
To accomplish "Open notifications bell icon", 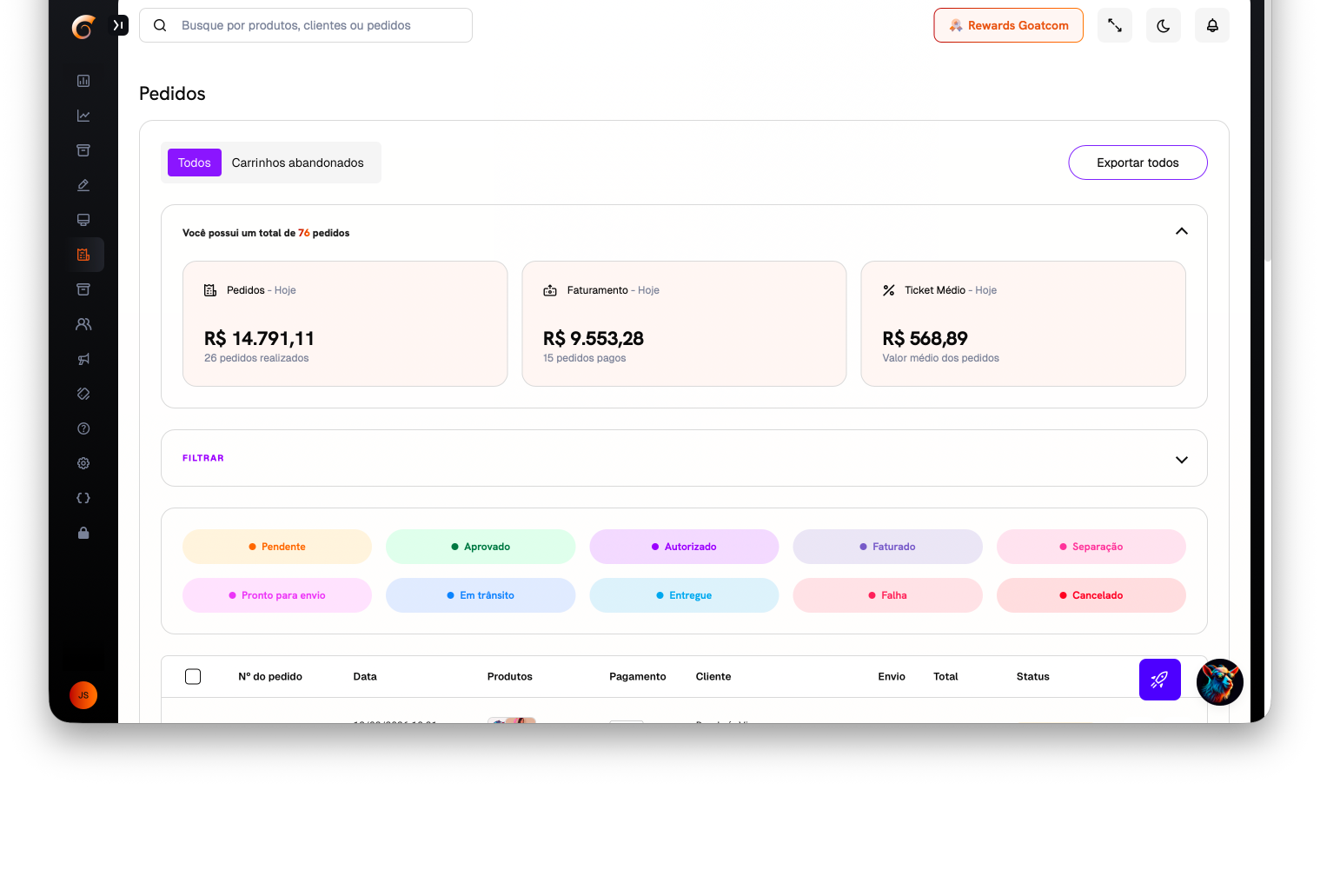I will click(1211, 26).
